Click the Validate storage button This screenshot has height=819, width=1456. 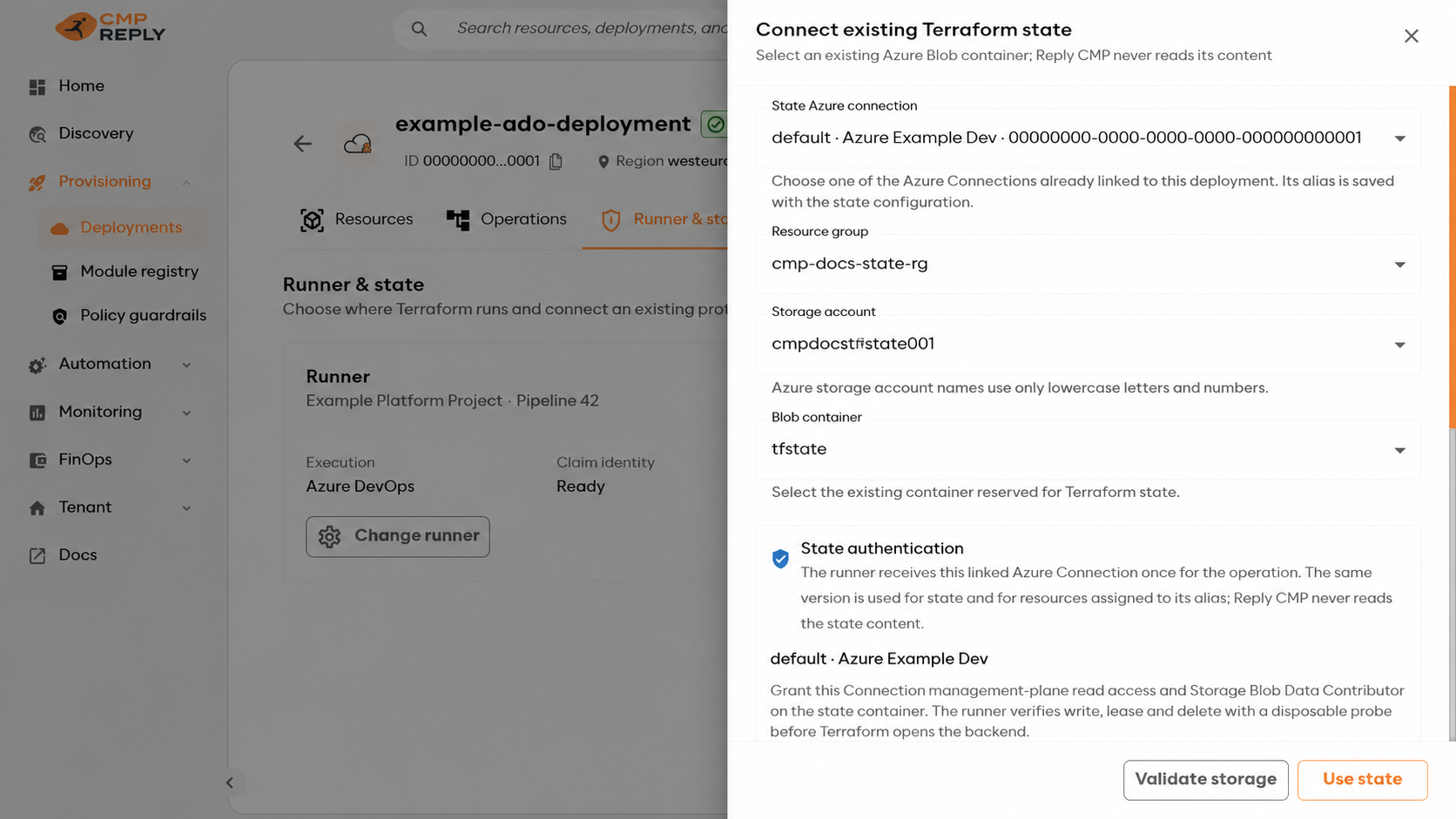click(1205, 780)
